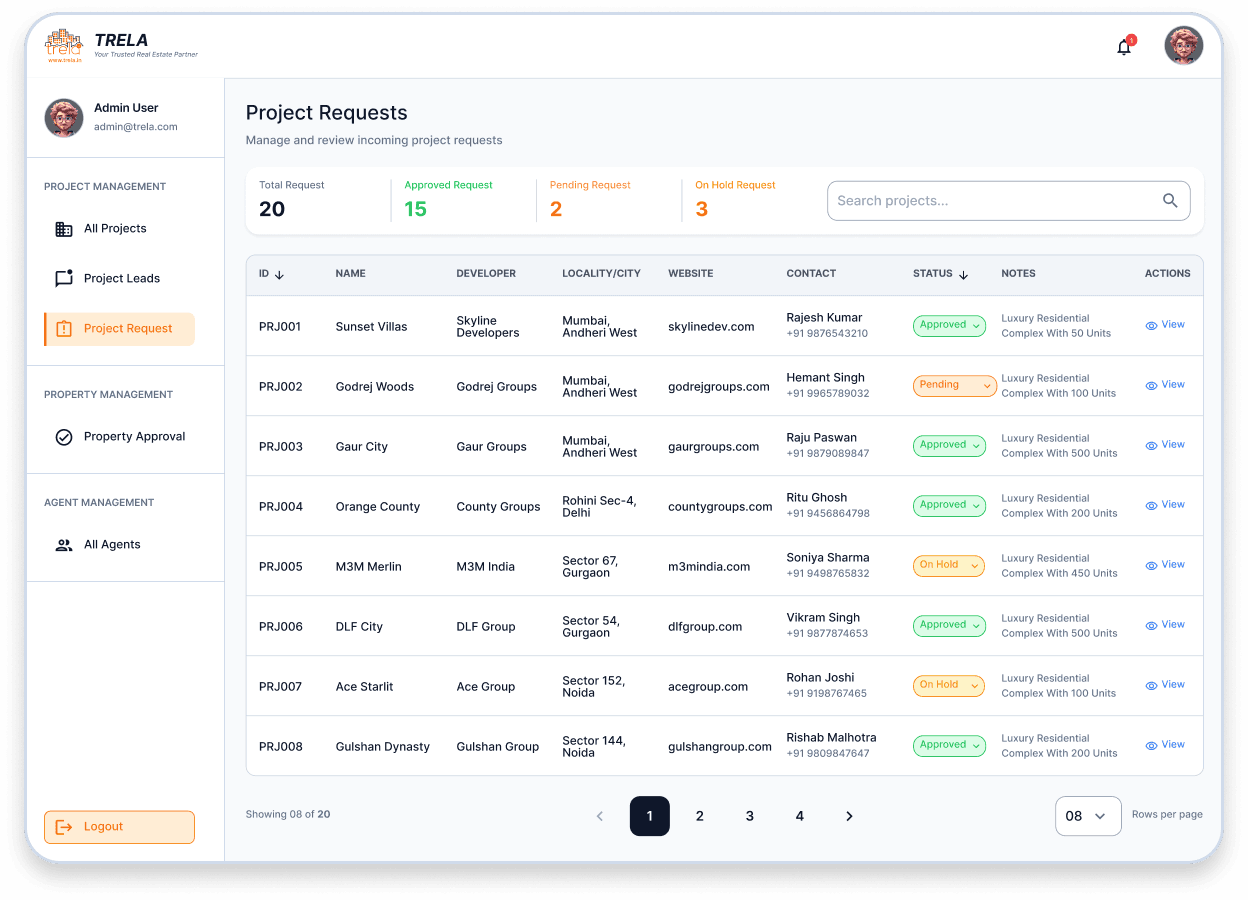View details for PRJ003 Gaur City

coord(1165,445)
